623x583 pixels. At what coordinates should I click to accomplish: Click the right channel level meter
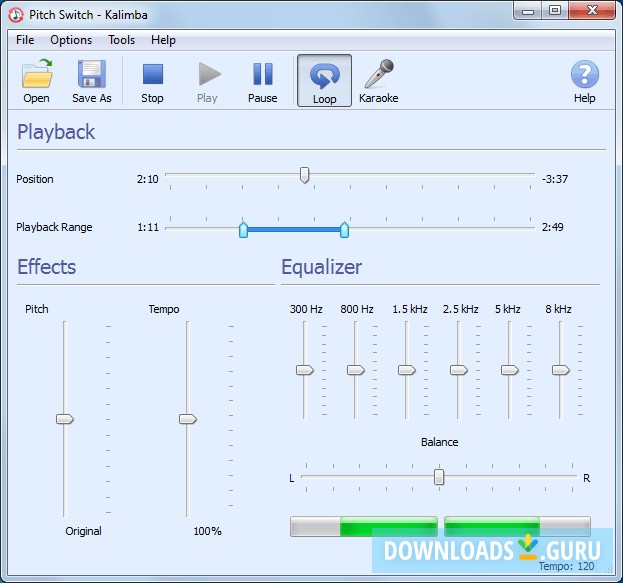pyautogui.click(x=517, y=527)
